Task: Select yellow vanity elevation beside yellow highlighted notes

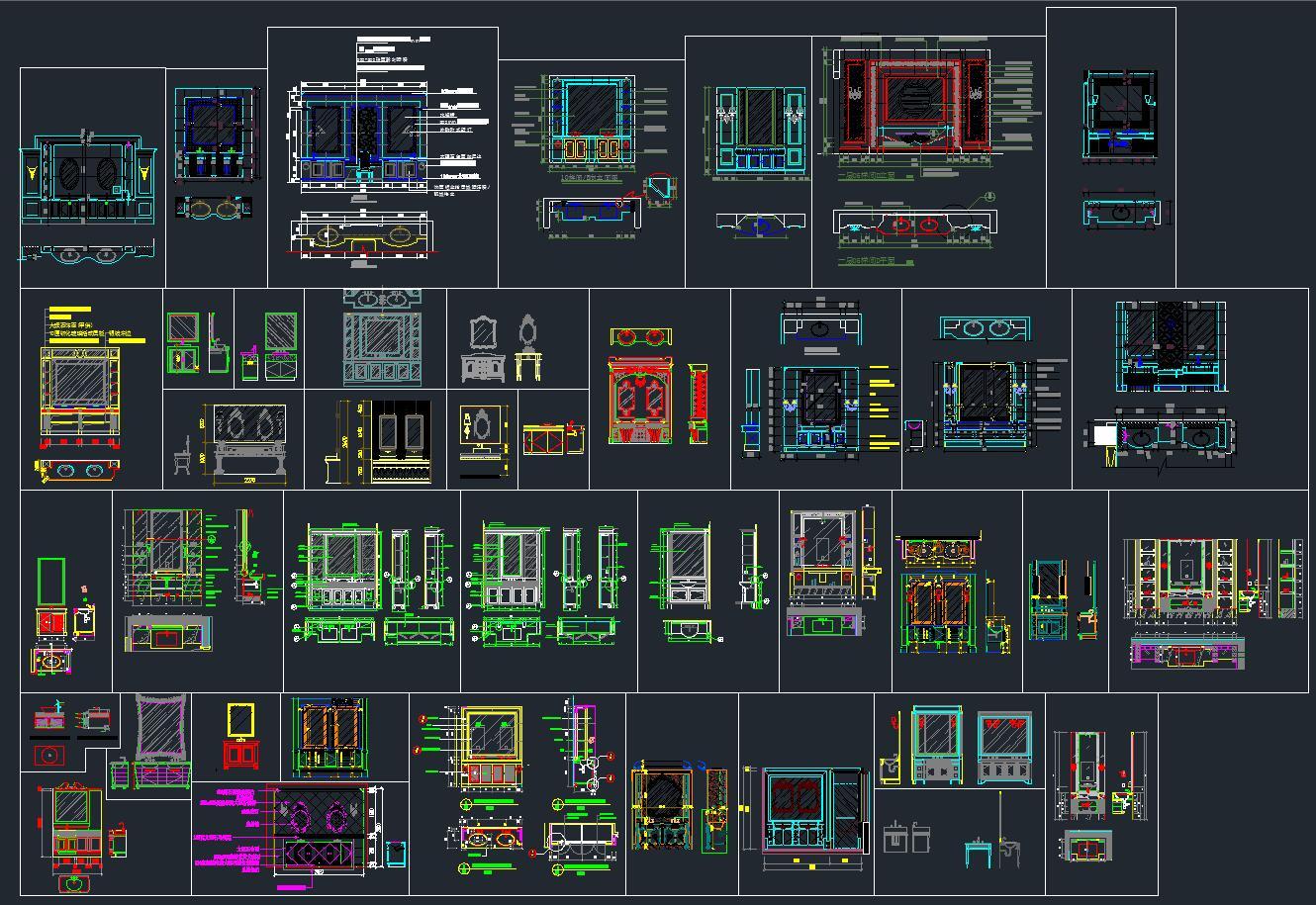Action: (81, 396)
